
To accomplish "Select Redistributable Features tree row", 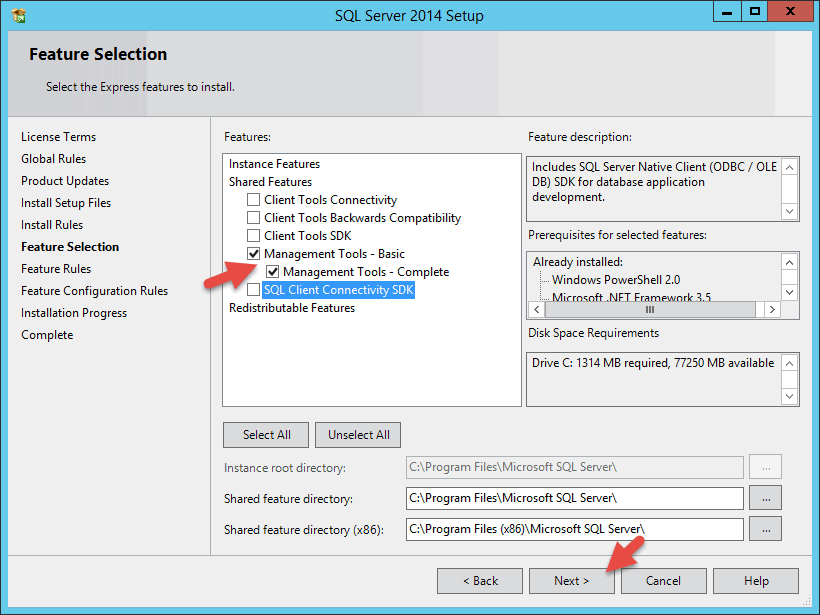I will point(292,308).
